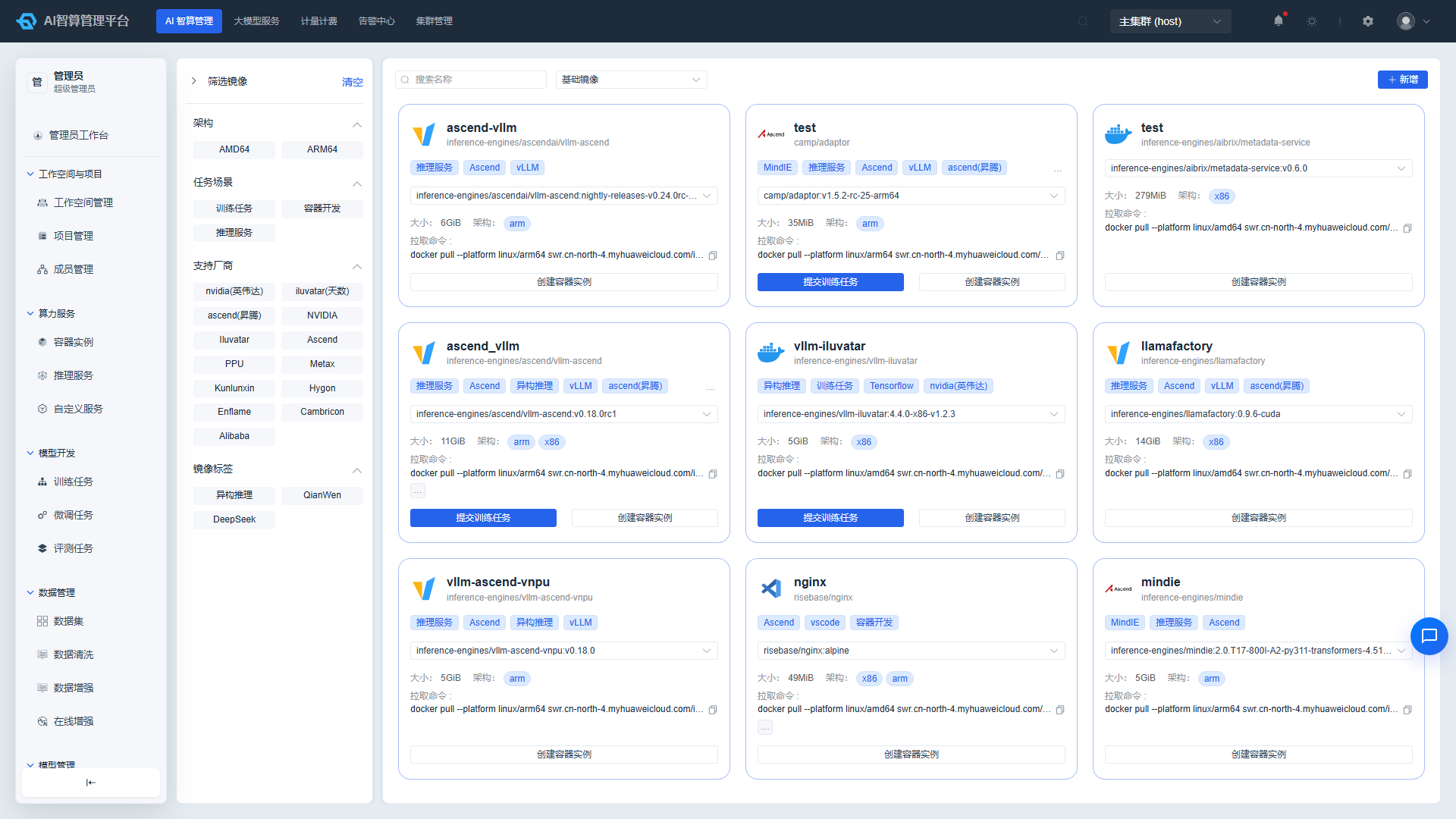Collapse the 筛选镜像 filter panel
Image resolution: width=1456 pixels, height=819 pixels.
(193, 81)
